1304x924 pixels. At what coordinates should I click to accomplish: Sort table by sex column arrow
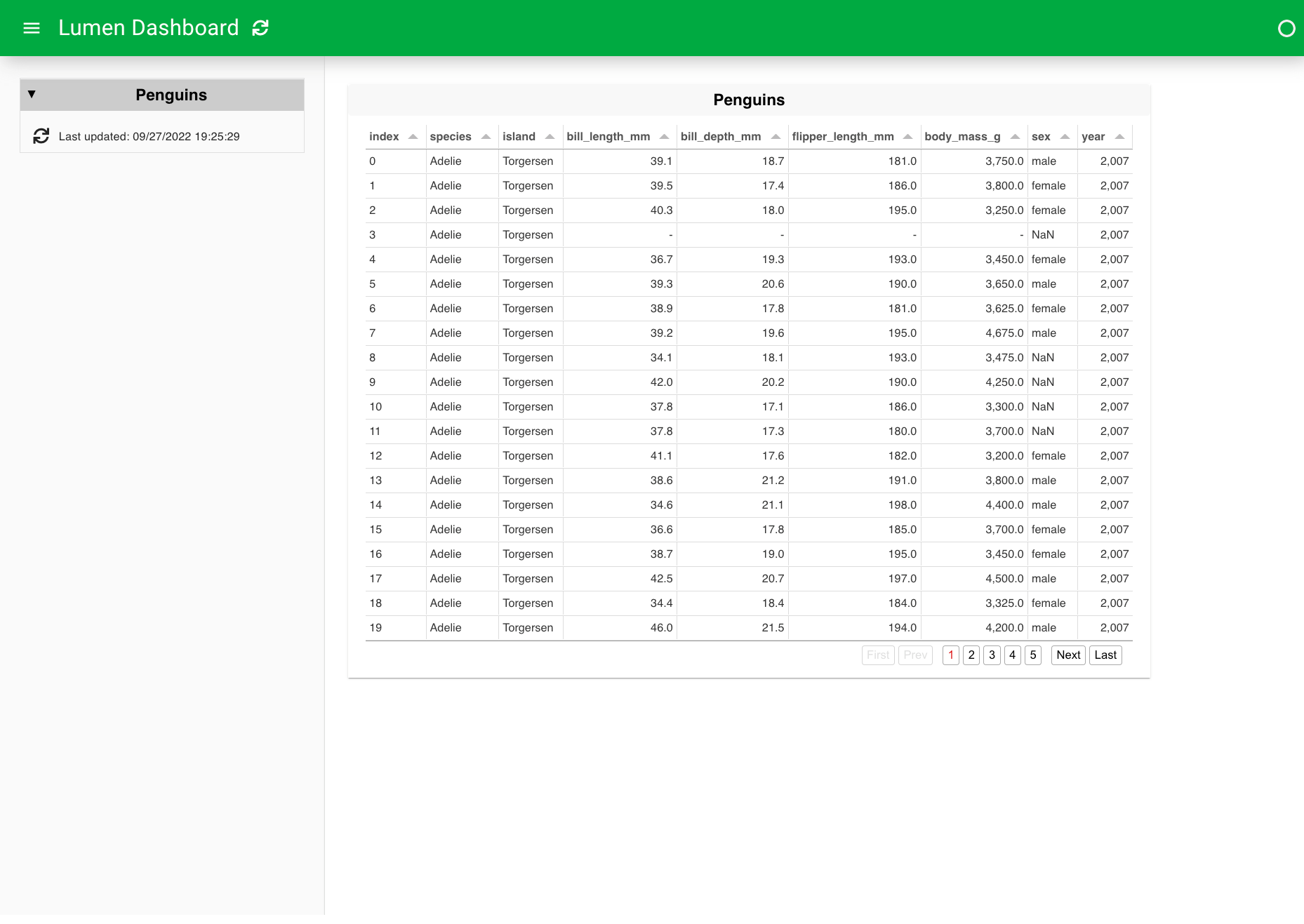pyautogui.click(x=1065, y=137)
